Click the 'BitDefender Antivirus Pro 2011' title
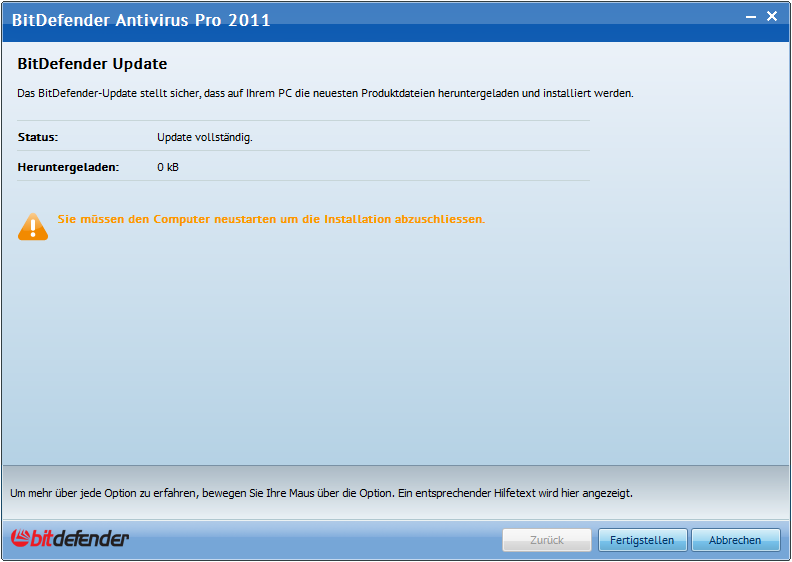792x562 pixels. tap(141, 20)
